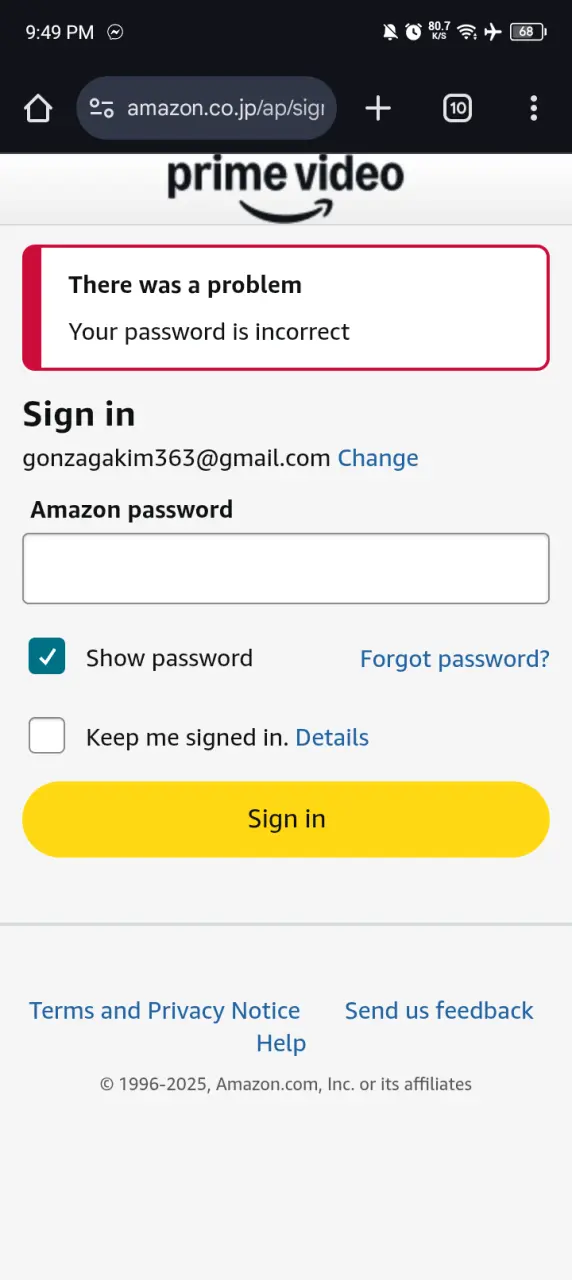Open the browser three-dot menu

pyautogui.click(x=534, y=108)
